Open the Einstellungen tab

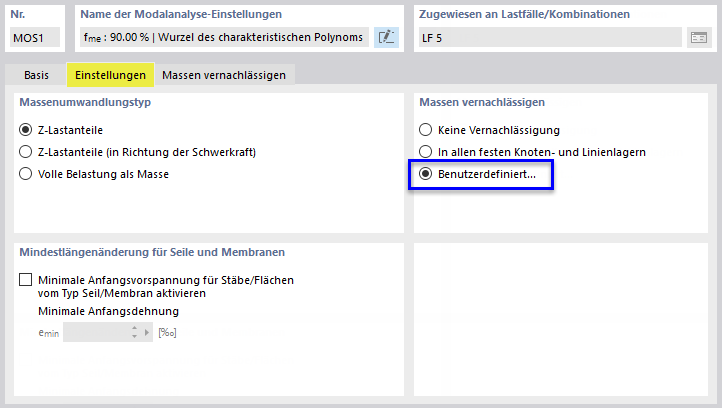(x=111, y=75)
